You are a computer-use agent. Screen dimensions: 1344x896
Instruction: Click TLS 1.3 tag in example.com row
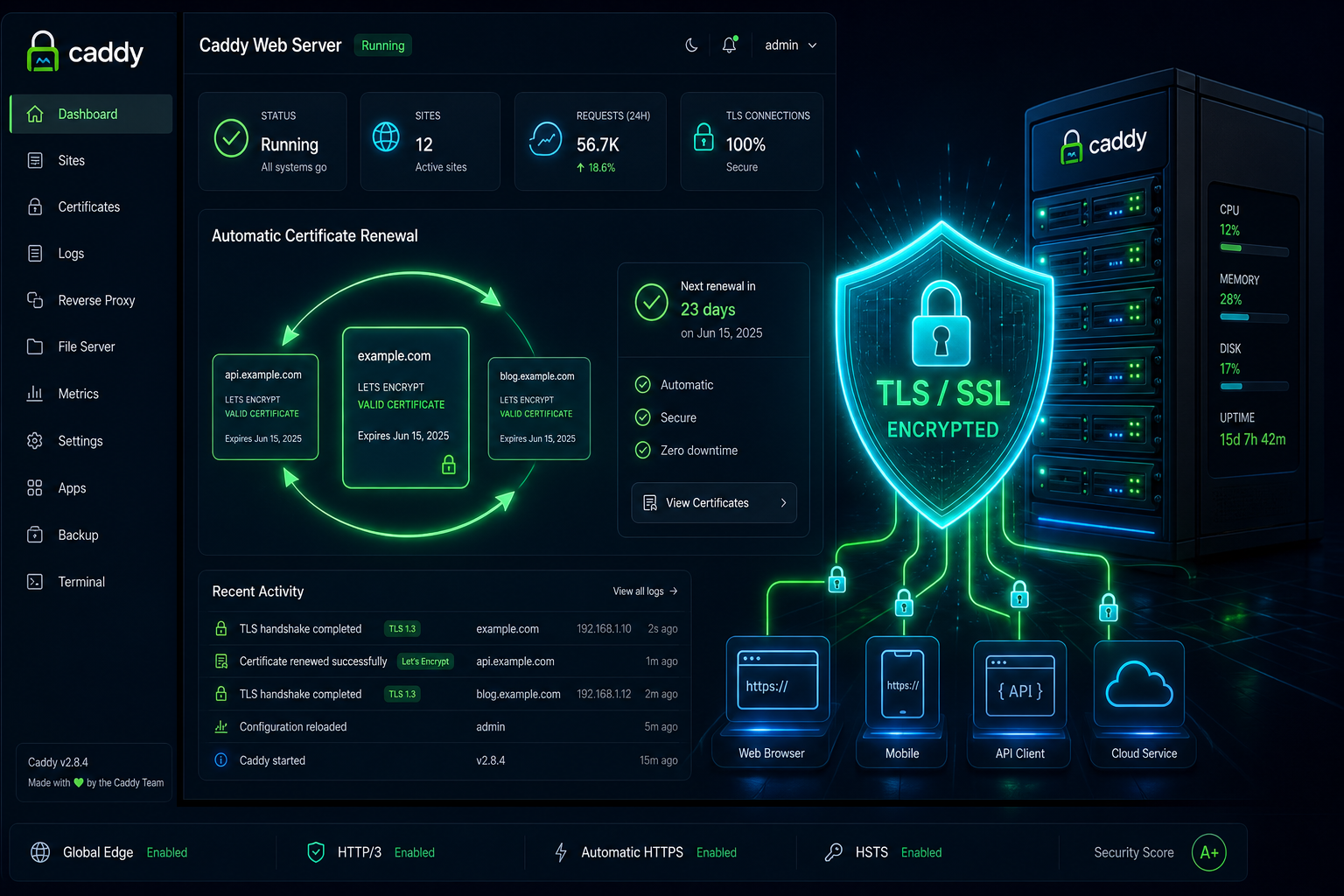(402, 628)
